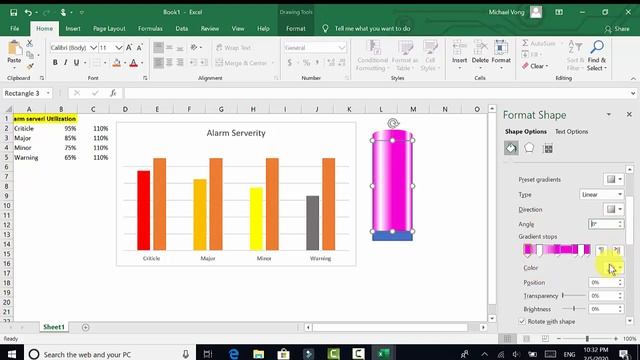The image size is (640, 360).
Task: Open gradient Direction dropdown
Action: pyautogui.click(x=613, y=209)
